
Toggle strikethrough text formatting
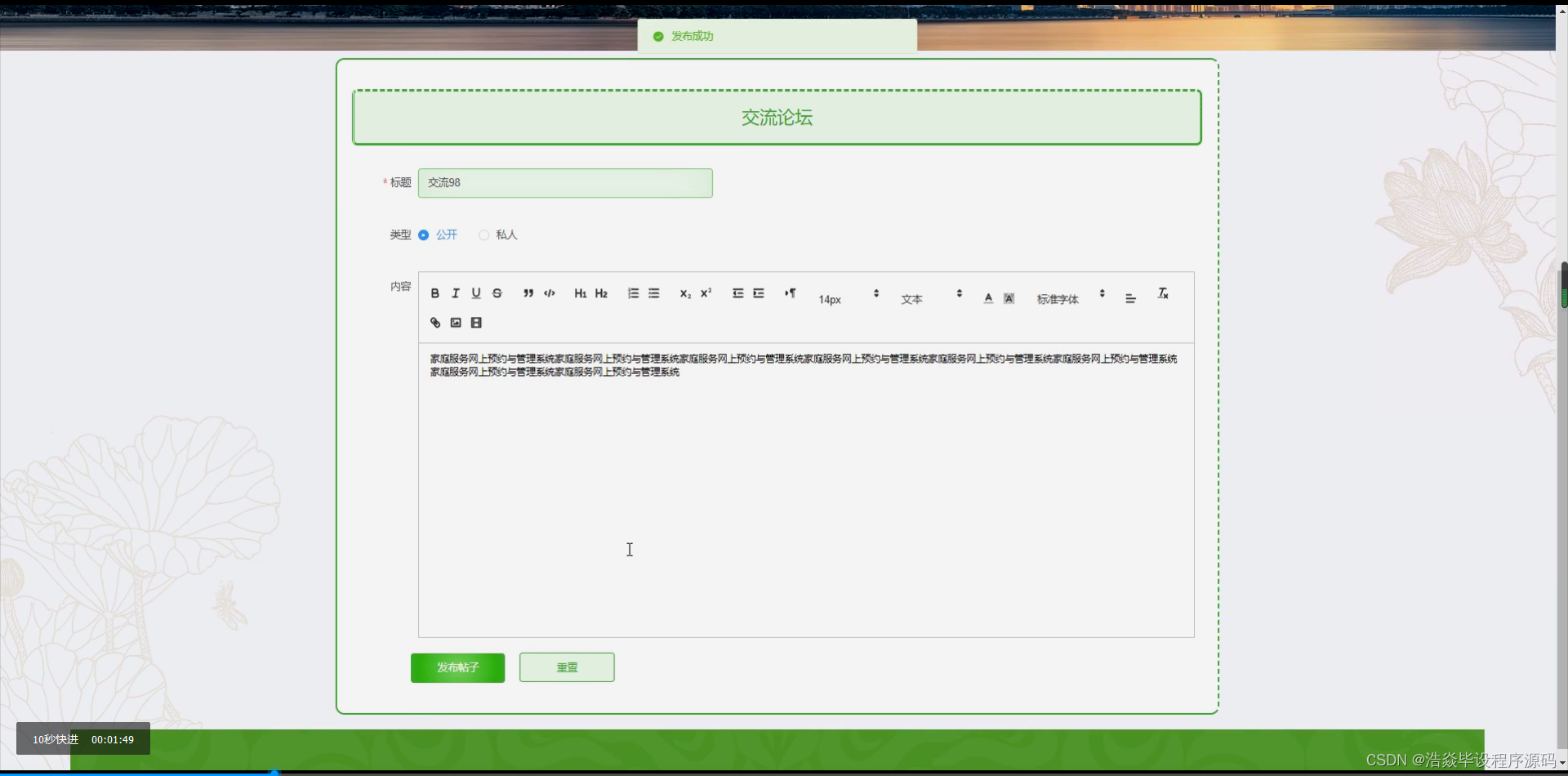pos(497,293)
